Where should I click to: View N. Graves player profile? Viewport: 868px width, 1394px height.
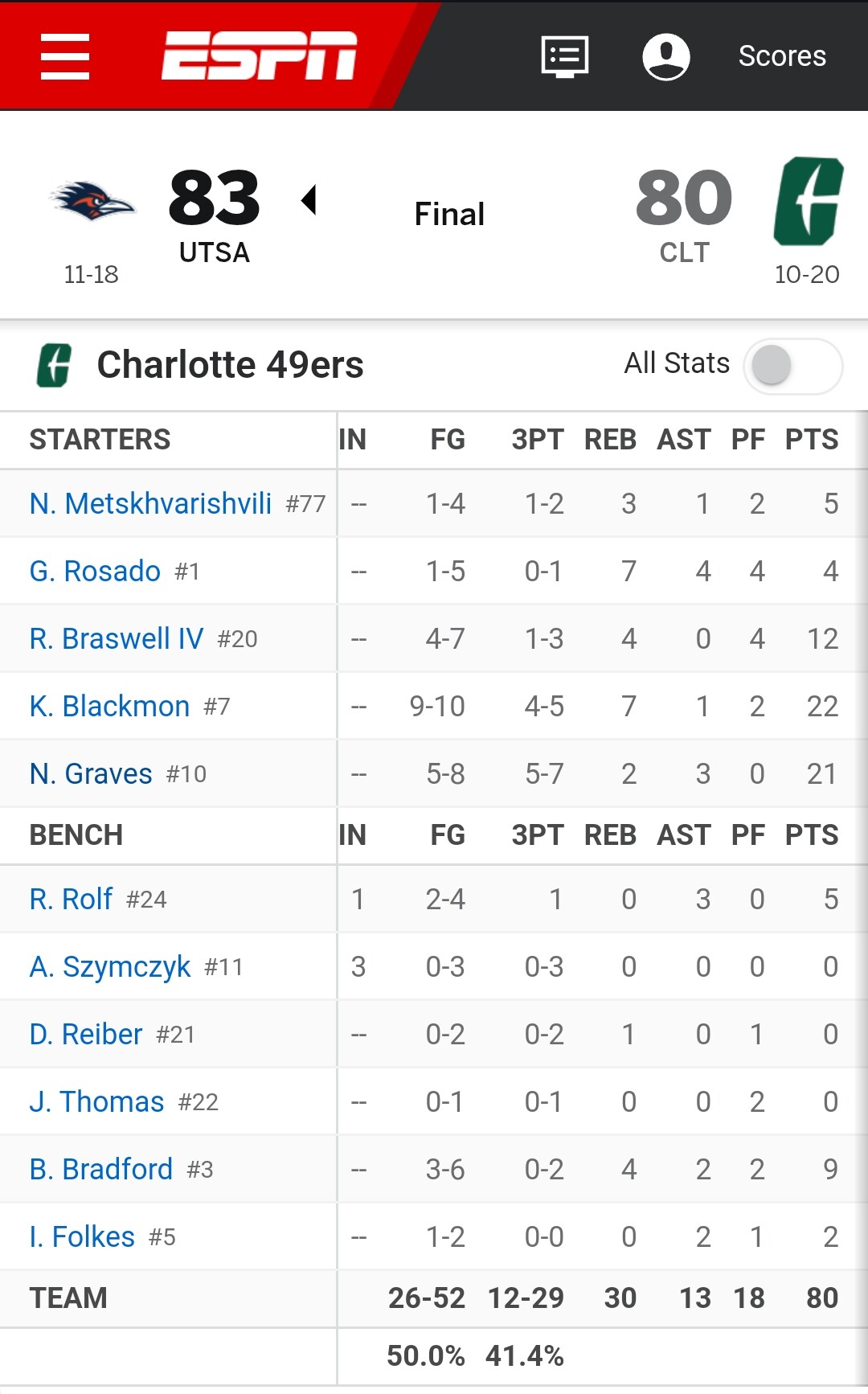(x=91, y=774)
